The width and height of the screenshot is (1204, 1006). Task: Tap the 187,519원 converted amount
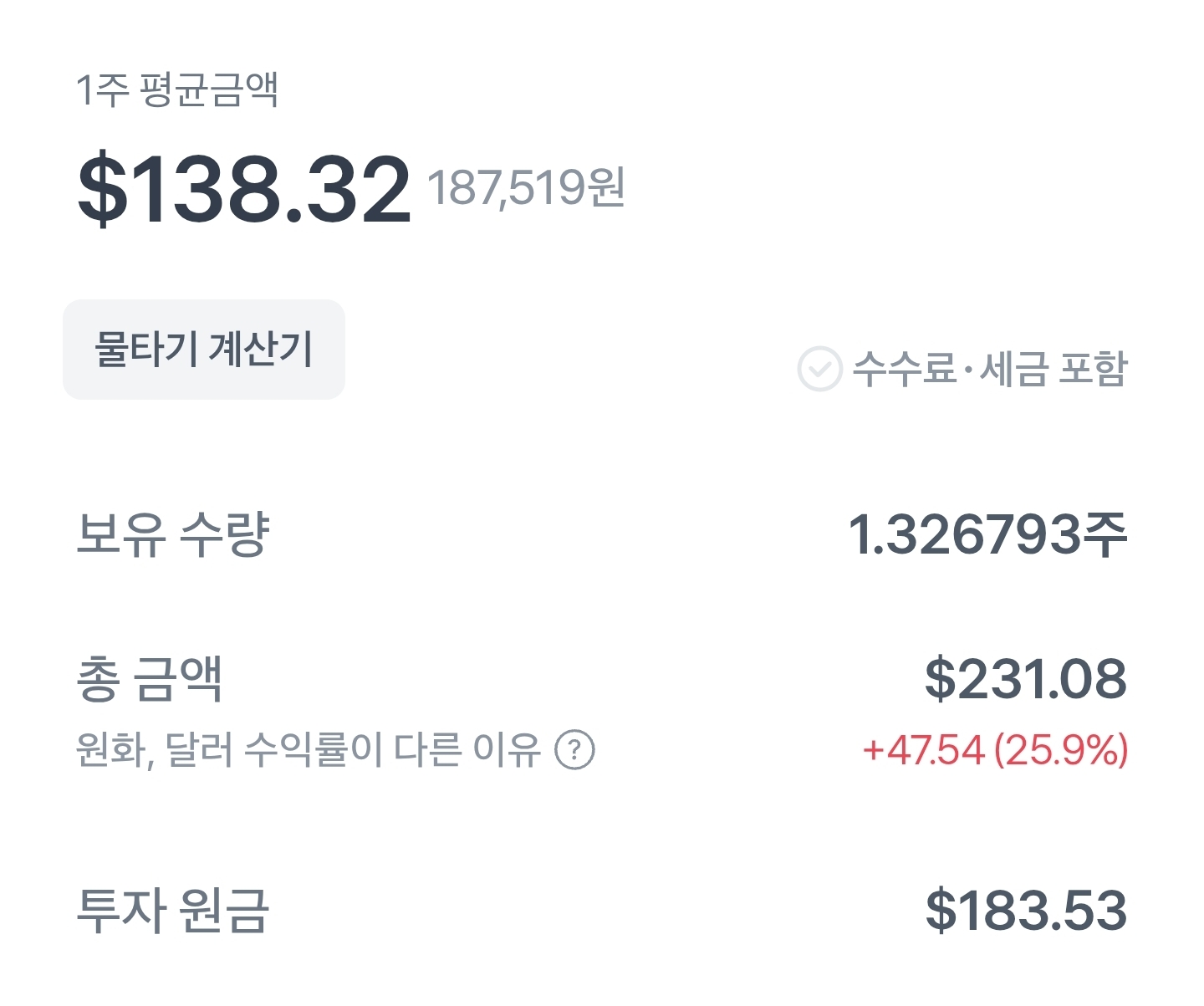527,187
